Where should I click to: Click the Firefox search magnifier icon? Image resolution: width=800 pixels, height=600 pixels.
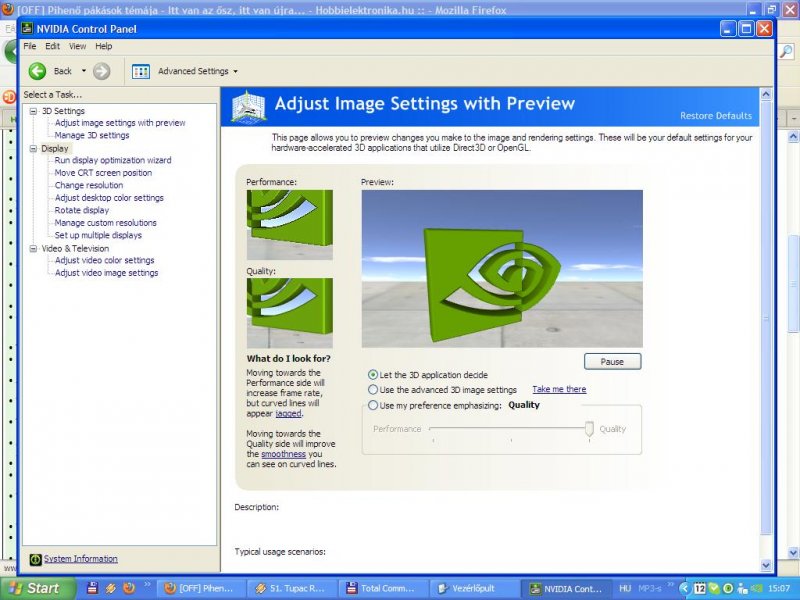point(786,51)
